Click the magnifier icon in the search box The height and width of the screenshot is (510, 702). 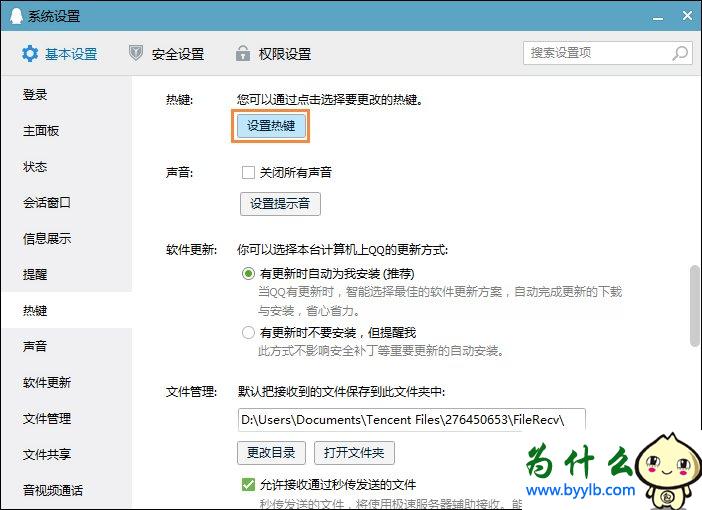click(680, 53)
